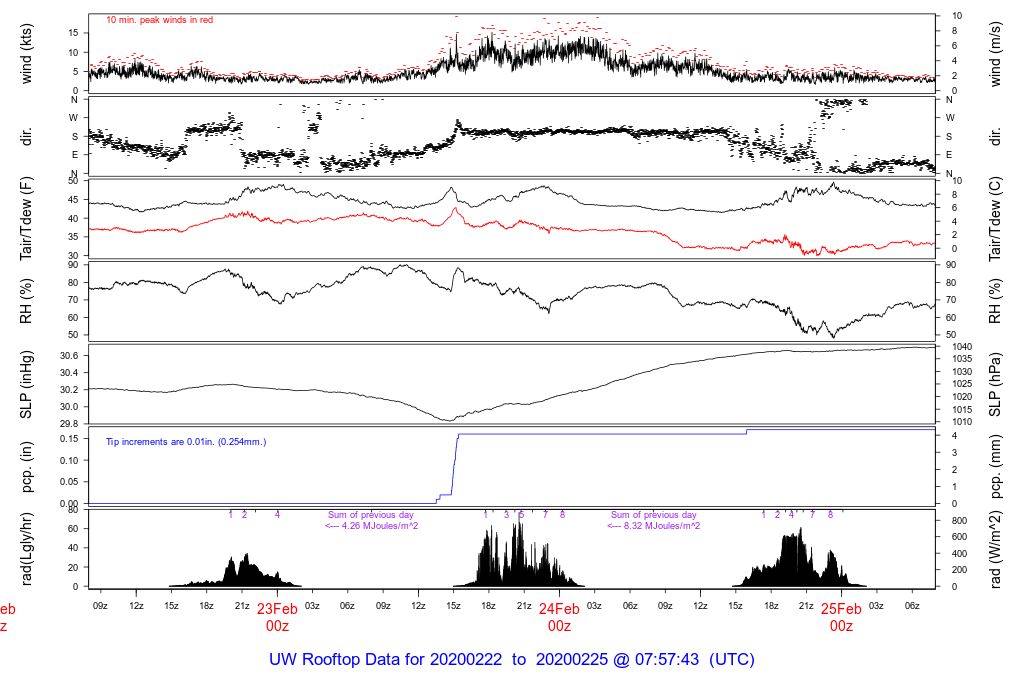Click the 'Tair/Tdew (F)' axis label
This screenshot has width=1024, height=700.
tap(26, 219)
